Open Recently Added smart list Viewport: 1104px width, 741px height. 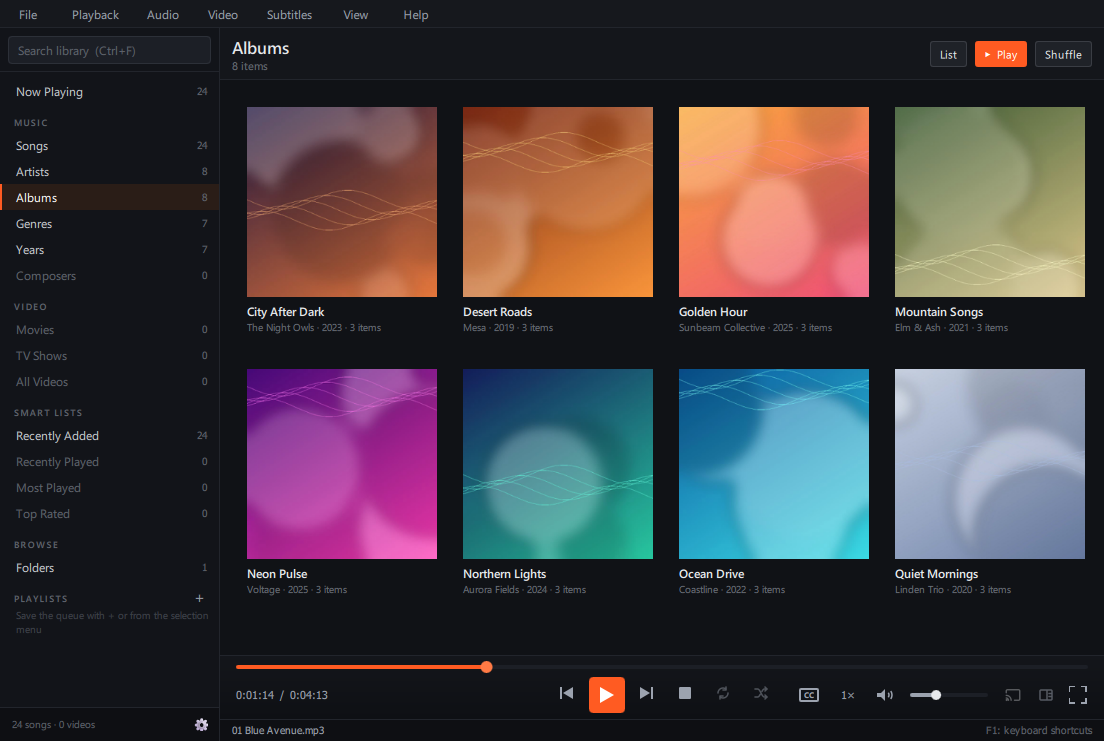[x=110, y=436]
